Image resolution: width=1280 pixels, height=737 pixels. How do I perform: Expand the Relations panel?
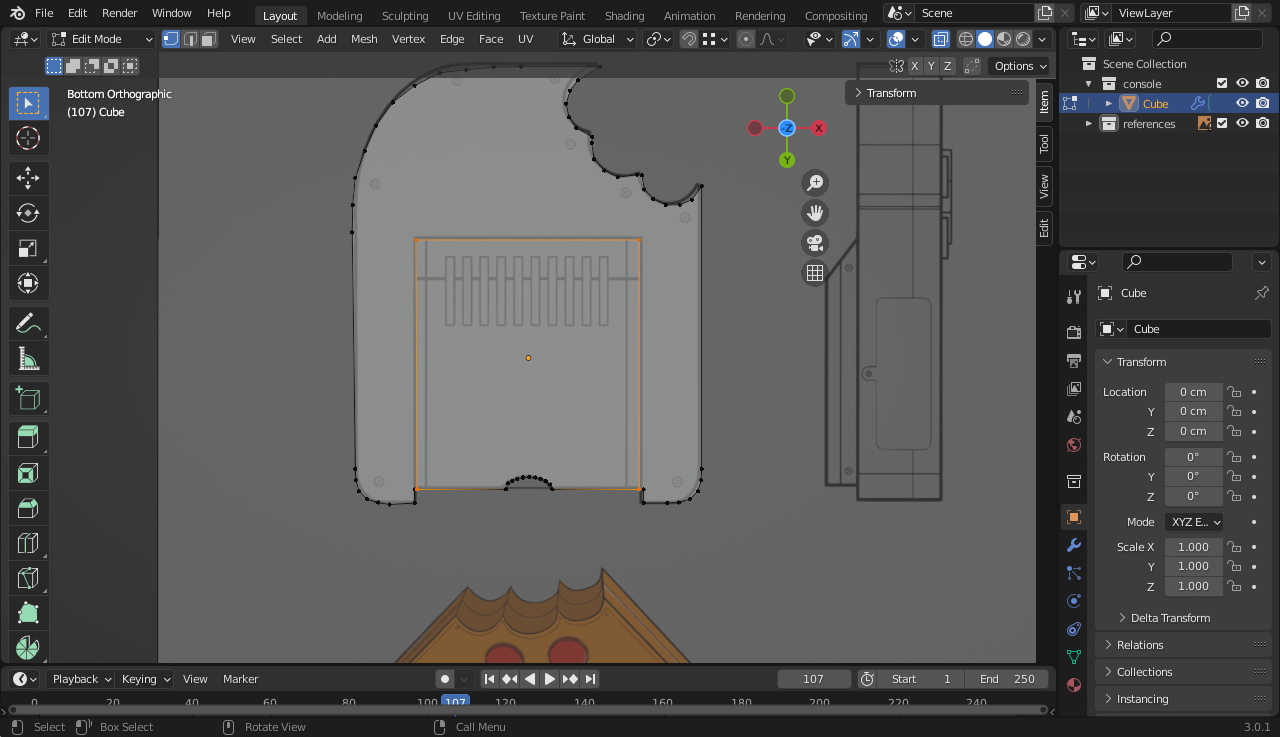tap(1140, 645)
